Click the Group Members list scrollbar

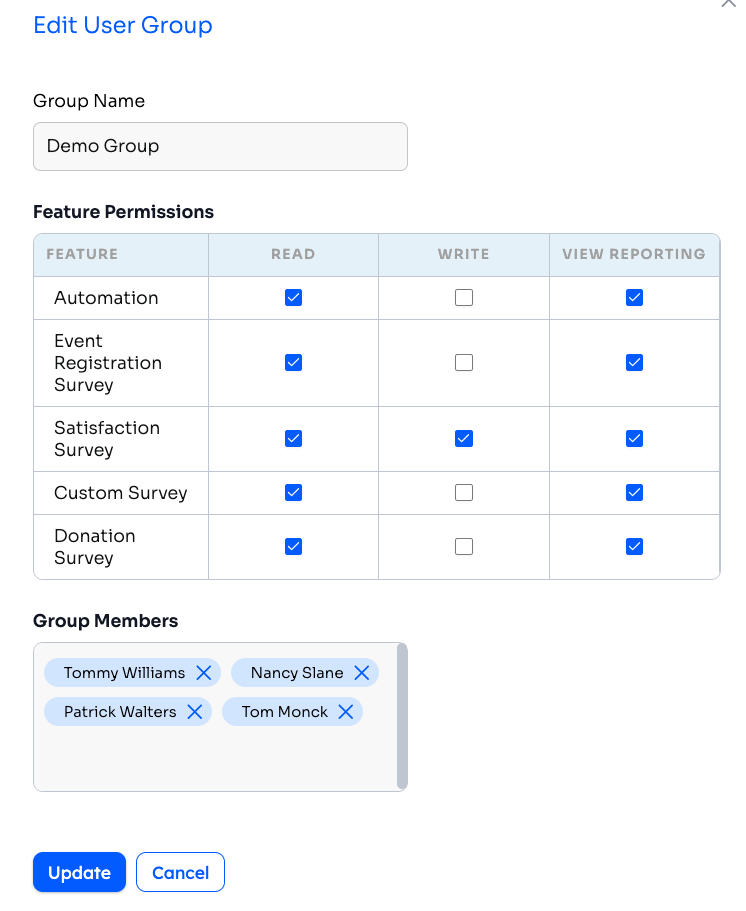402,716
